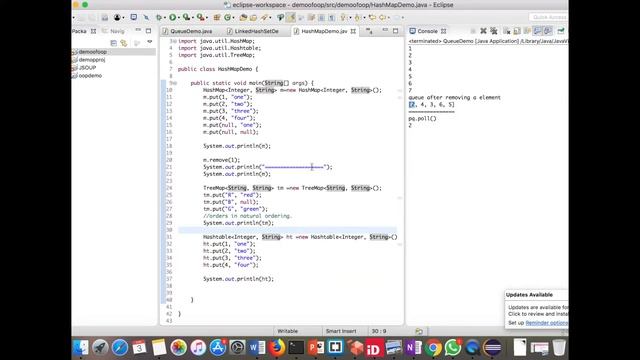Open the New Java Class dropdown arrow

(x=233, y=18)
